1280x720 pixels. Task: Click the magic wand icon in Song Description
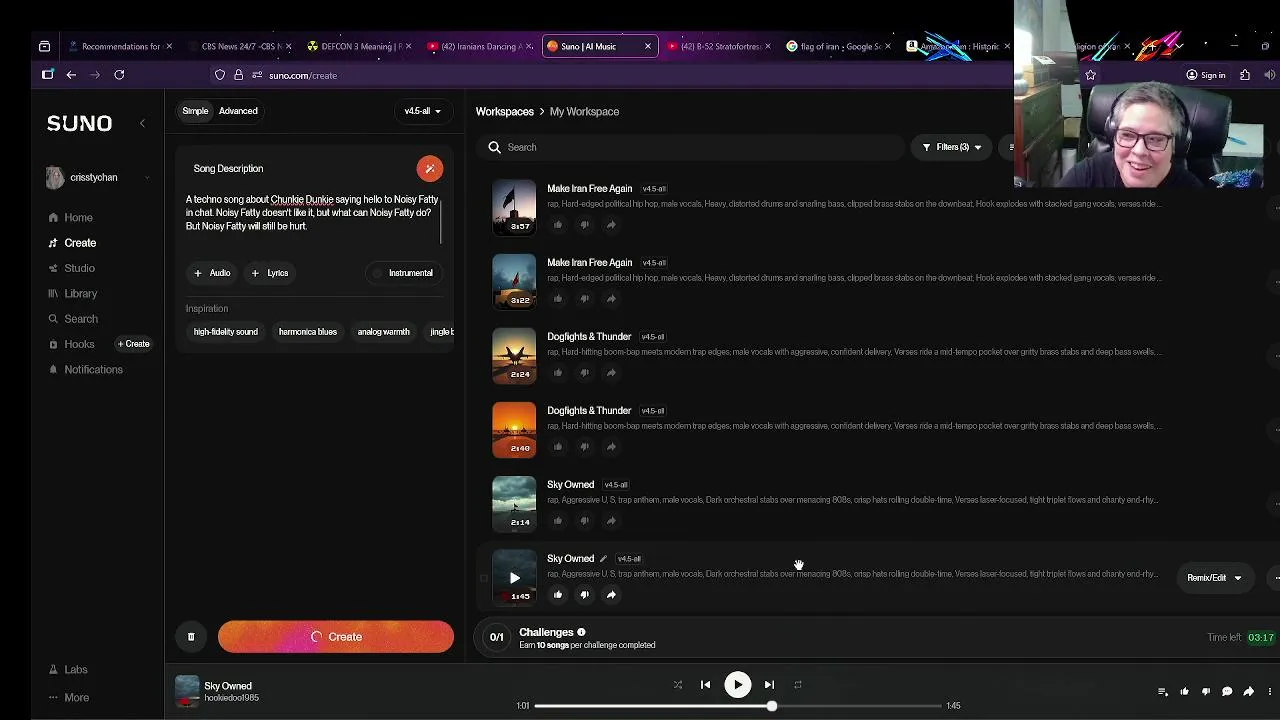point(430,169)
